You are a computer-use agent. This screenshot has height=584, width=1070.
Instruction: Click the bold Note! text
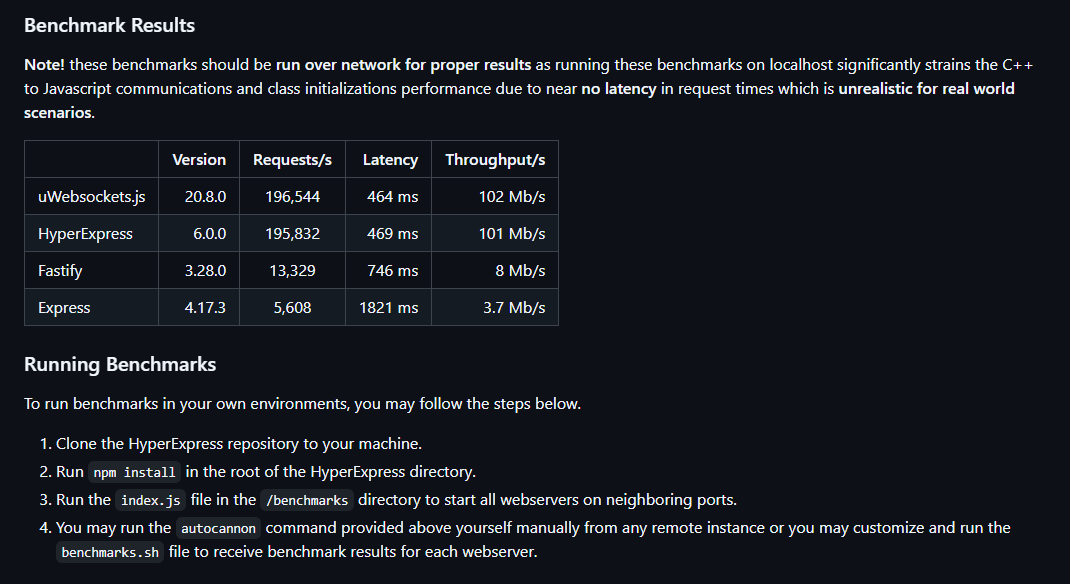(44, 65)
